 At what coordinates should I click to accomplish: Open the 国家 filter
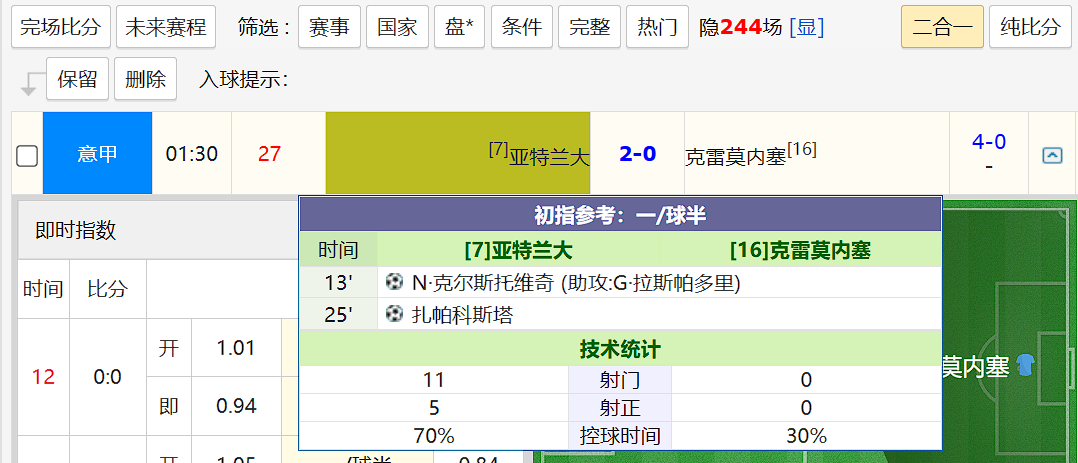[397, 27]
